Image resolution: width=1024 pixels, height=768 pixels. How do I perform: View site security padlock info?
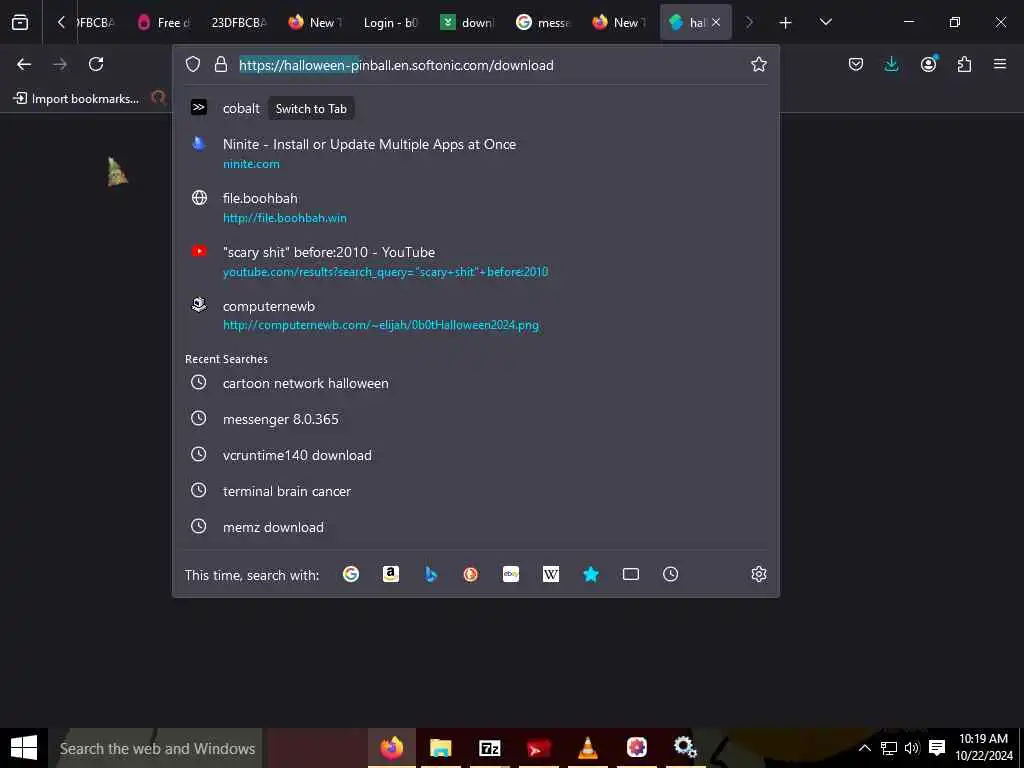pos(221,64)
